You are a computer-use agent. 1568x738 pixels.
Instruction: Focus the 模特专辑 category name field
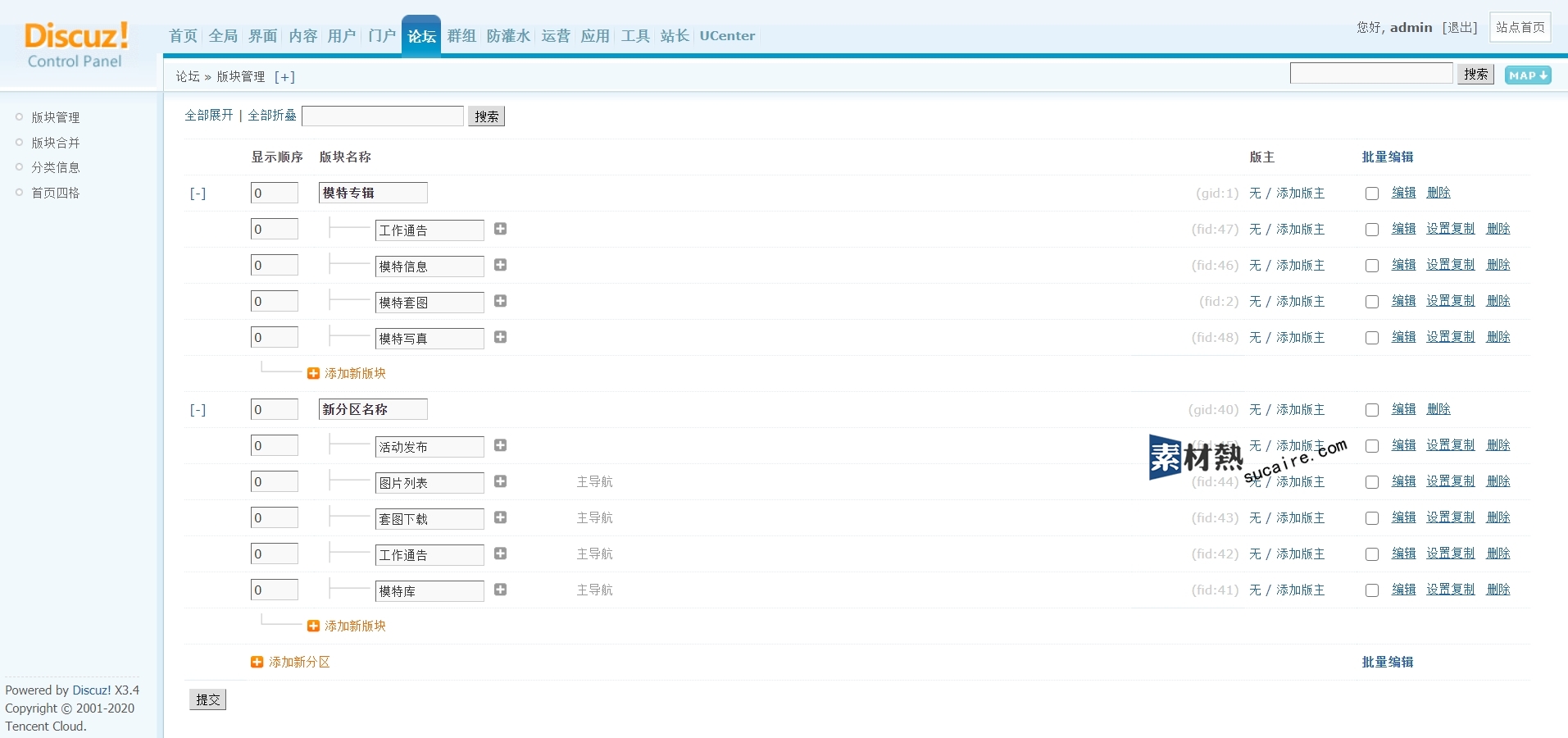[373, 193]
